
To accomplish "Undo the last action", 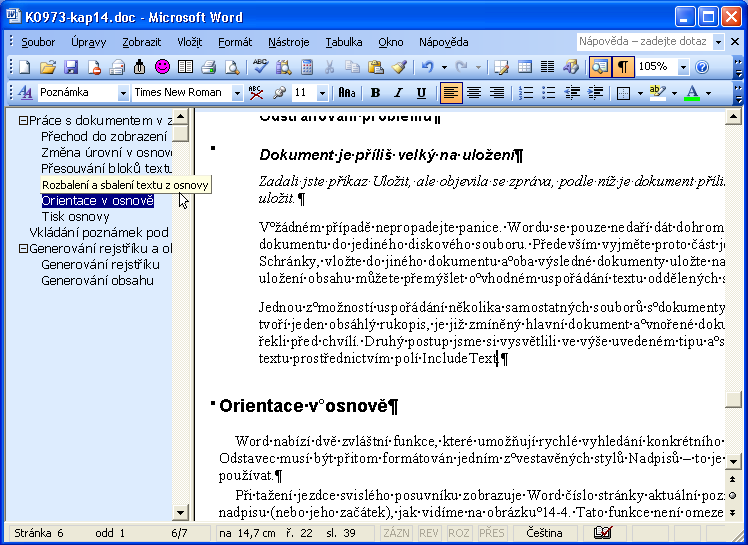I will click(x=427, y=67).
